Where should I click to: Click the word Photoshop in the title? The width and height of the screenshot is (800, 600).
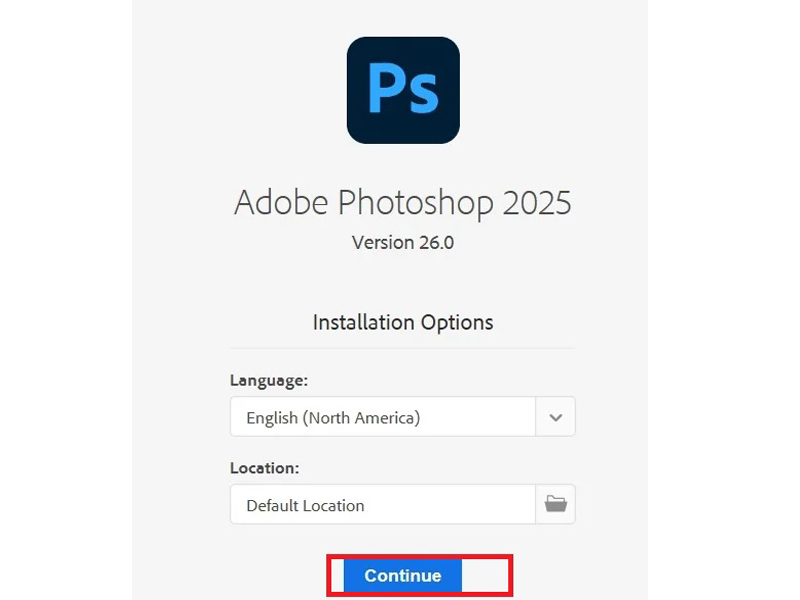coord(415,204)
